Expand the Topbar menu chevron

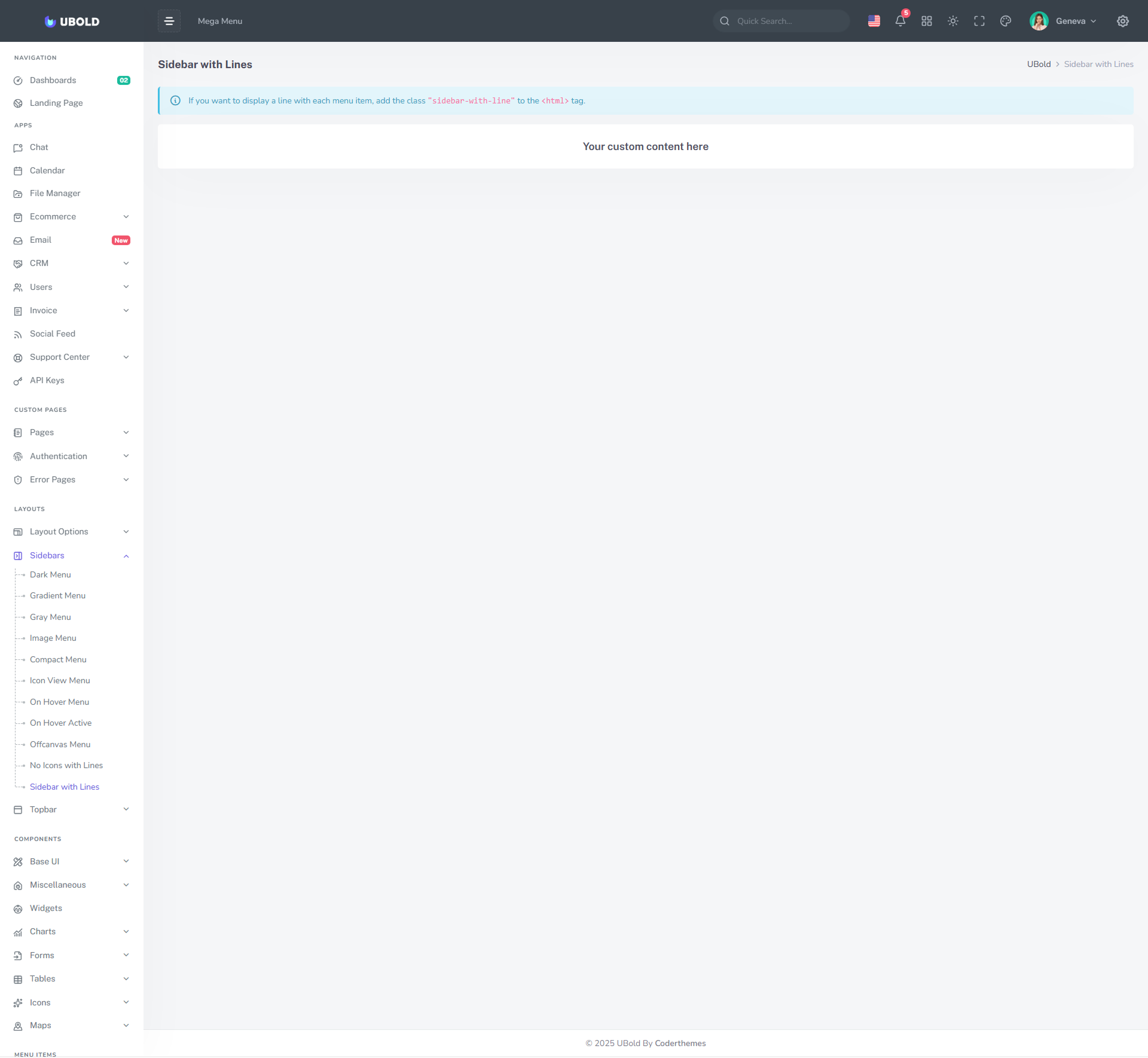coord(126,809)
